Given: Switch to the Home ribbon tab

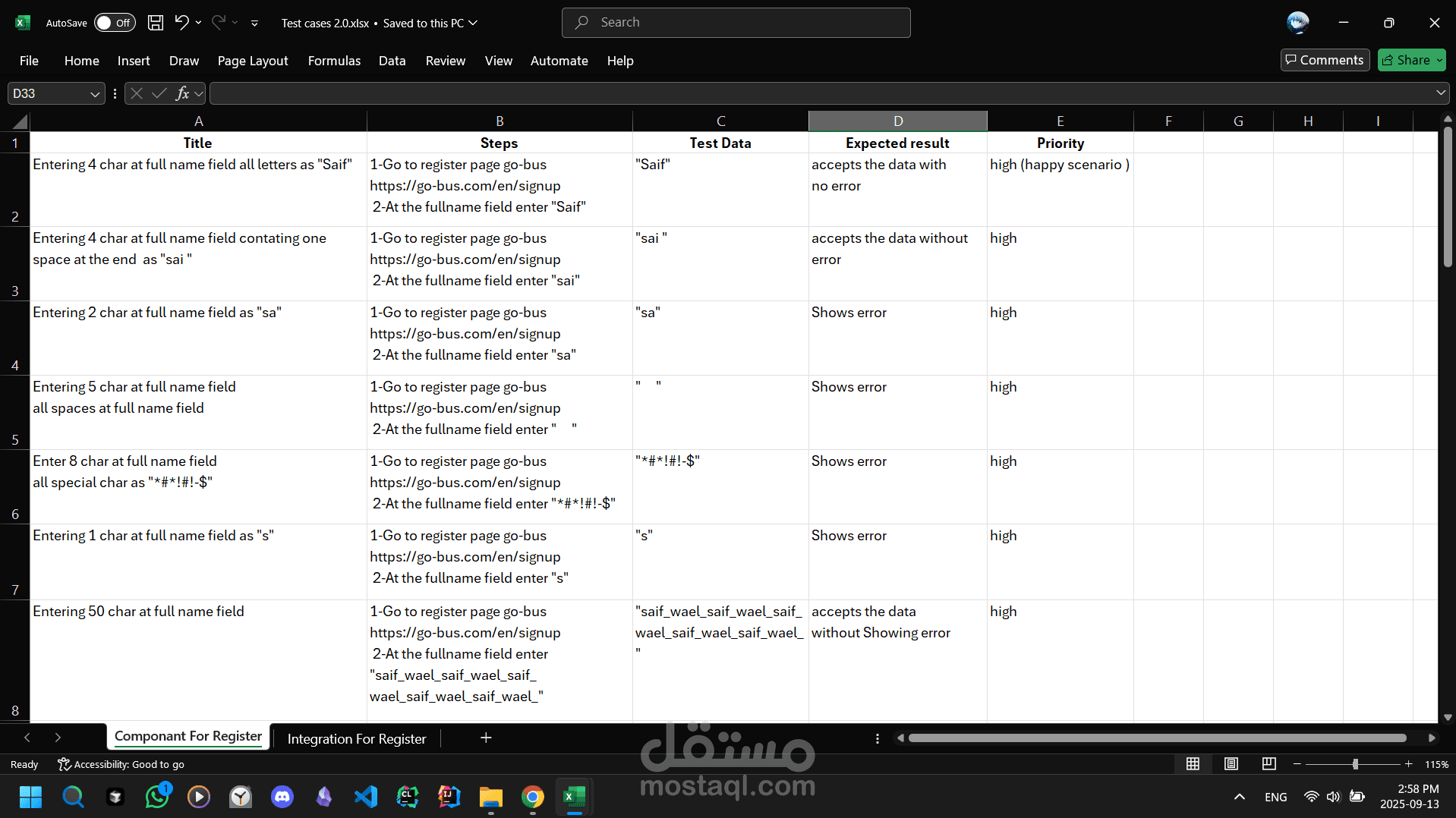Looking at the screenshot, I should point(81,61).
